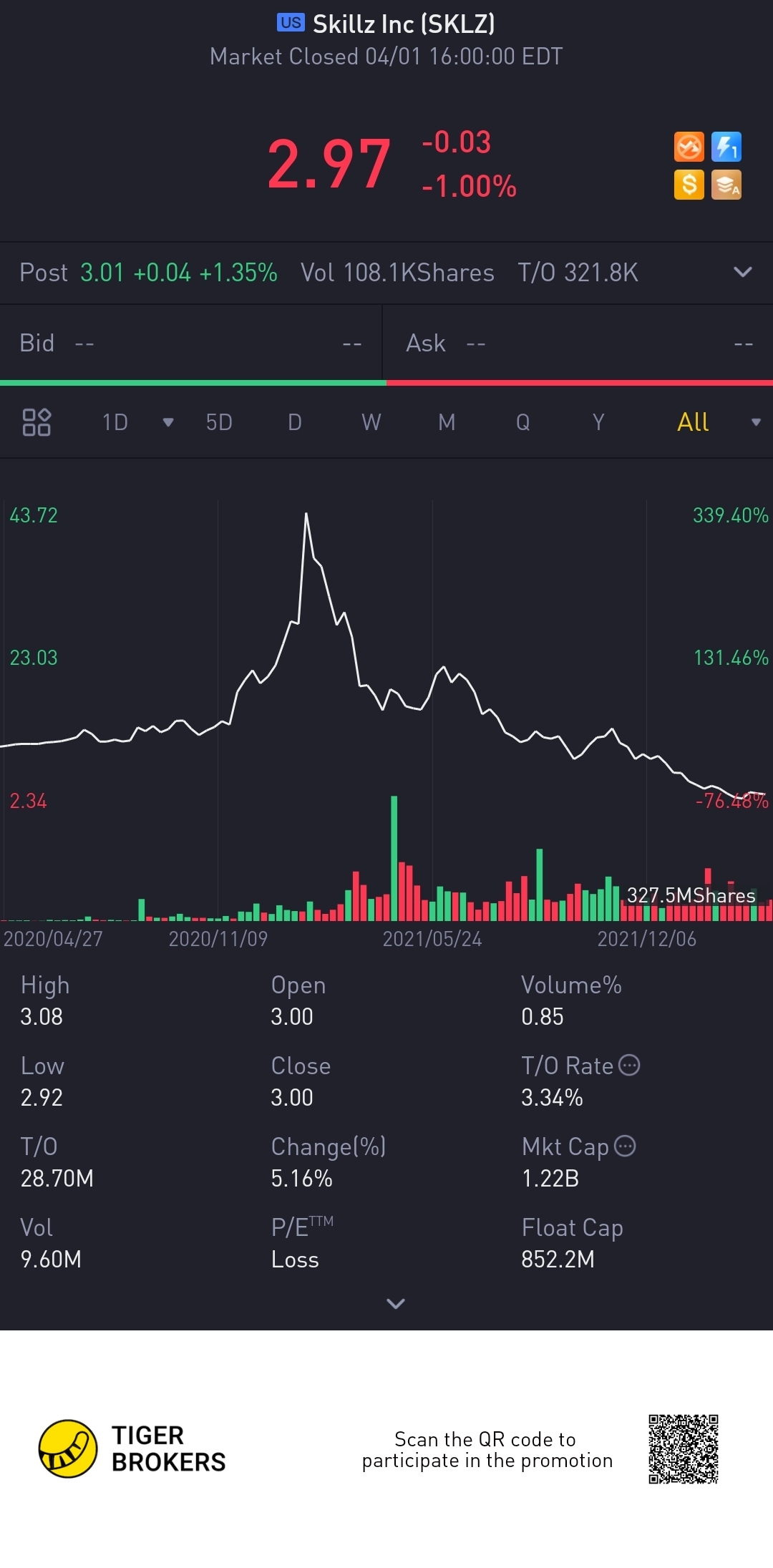
Task: Tap the 43.72 chart axis label
Action: point(34,515)
